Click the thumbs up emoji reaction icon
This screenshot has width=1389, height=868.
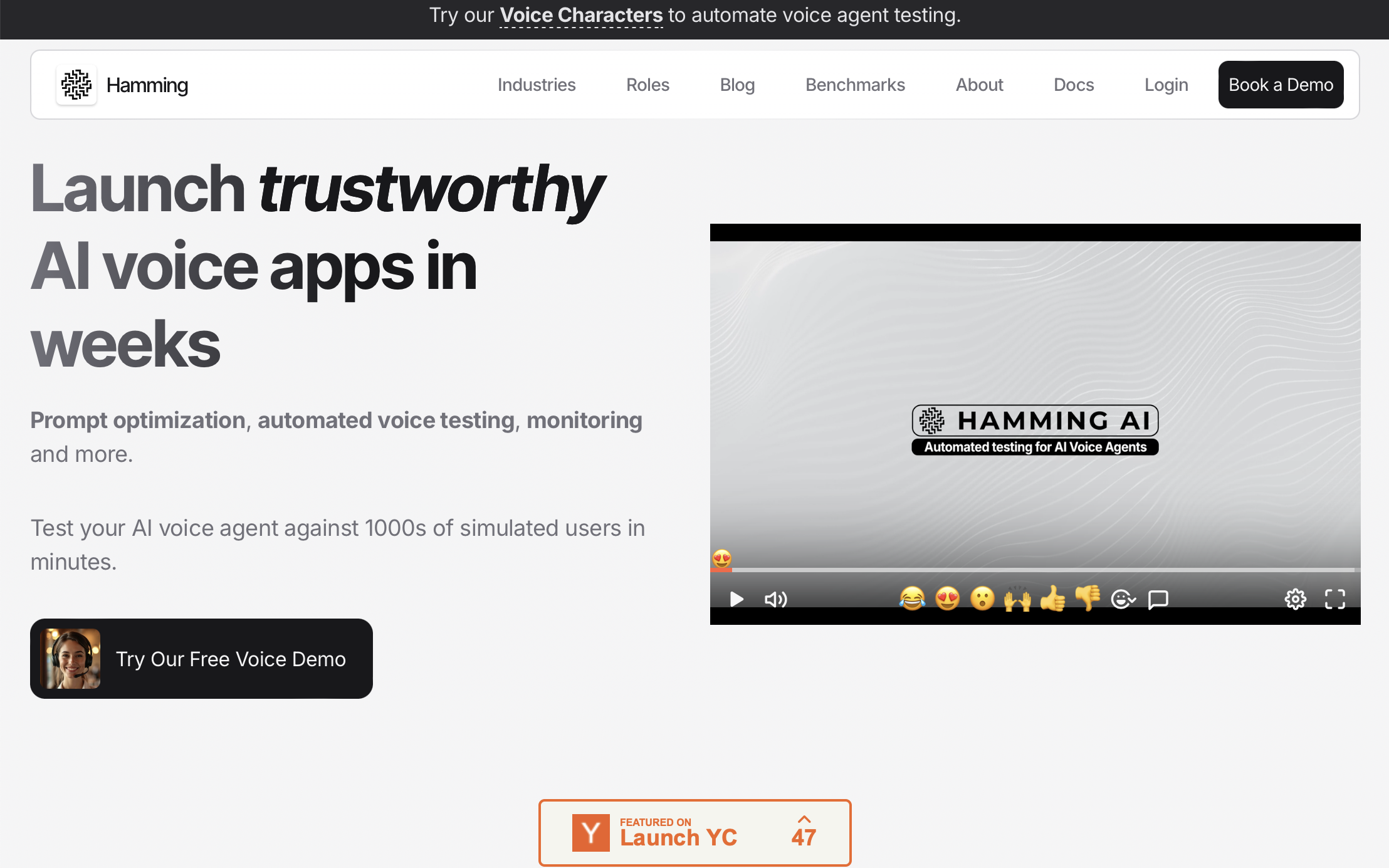tap(1053, 598)
